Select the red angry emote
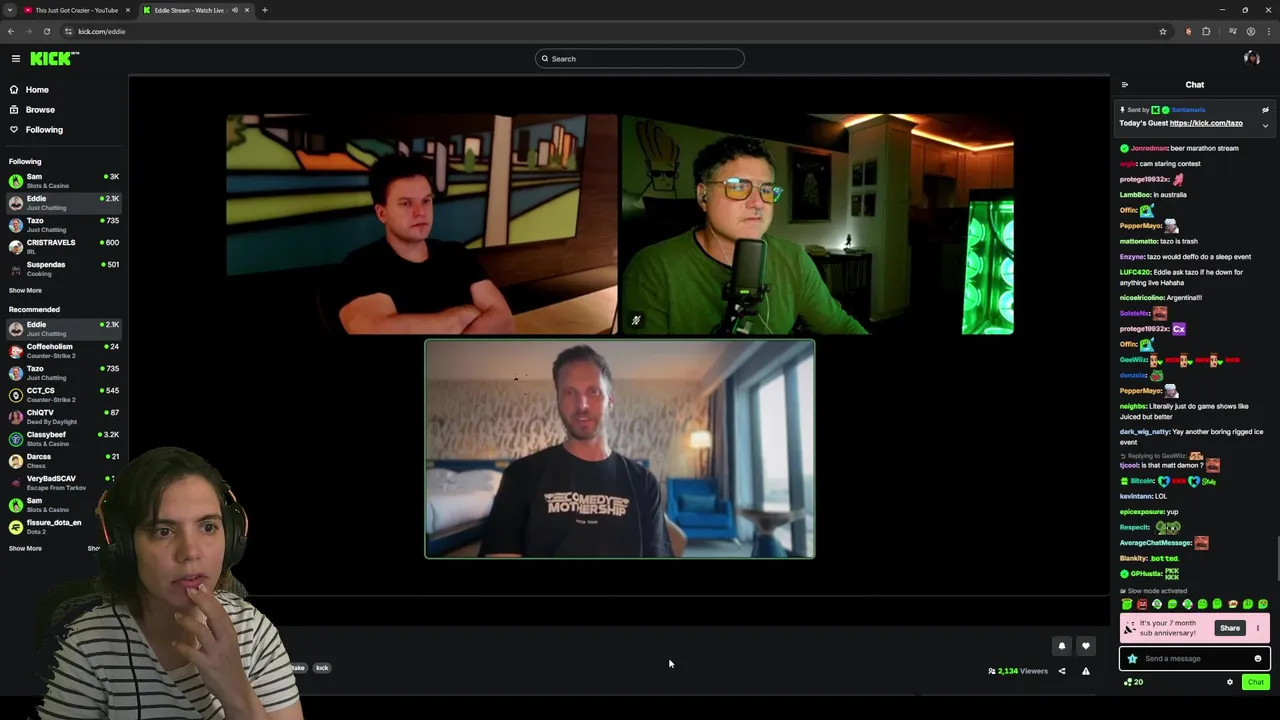 (1142, 604)
